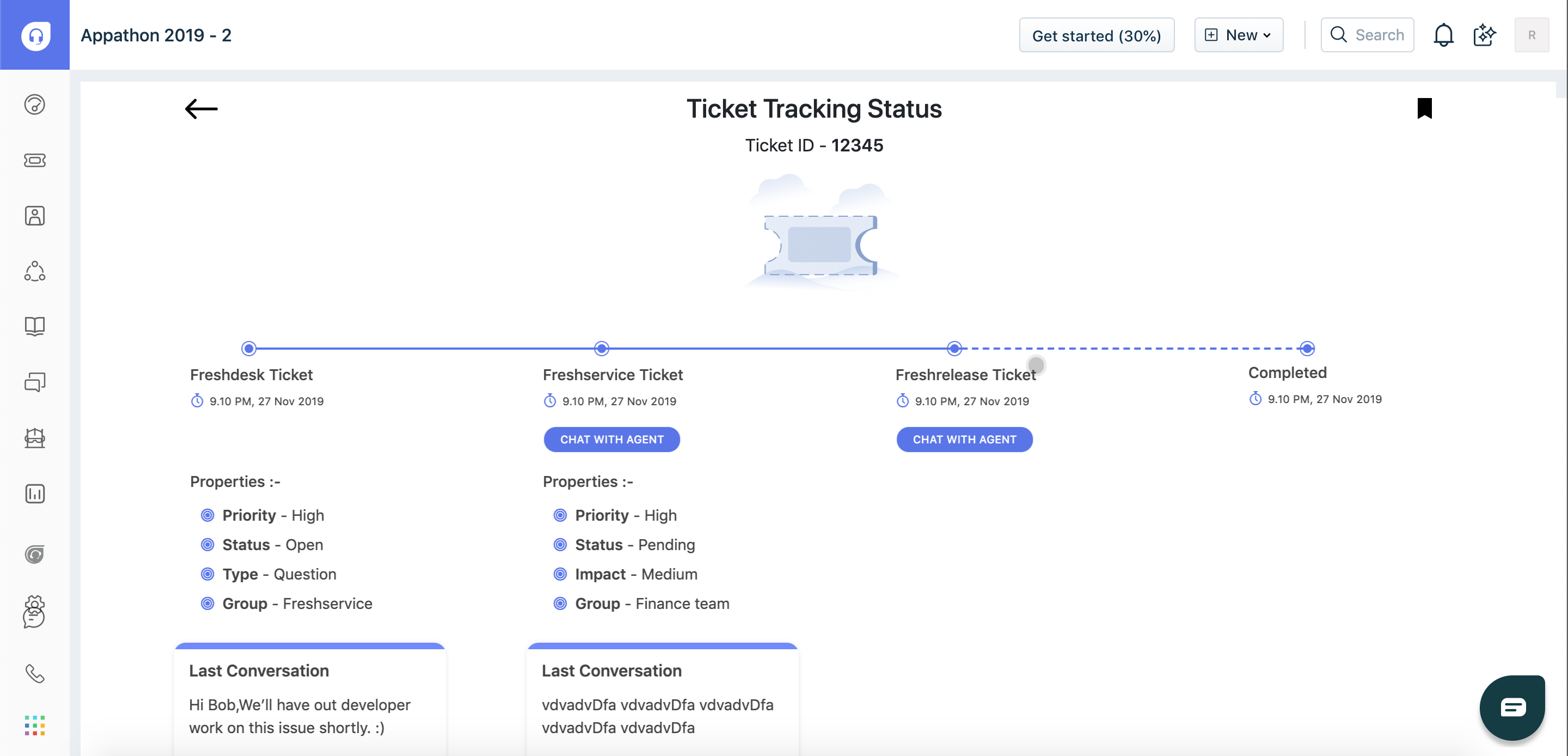Open the phone icon in sidebar
1568x756 pixels.
tap(35, 673)
